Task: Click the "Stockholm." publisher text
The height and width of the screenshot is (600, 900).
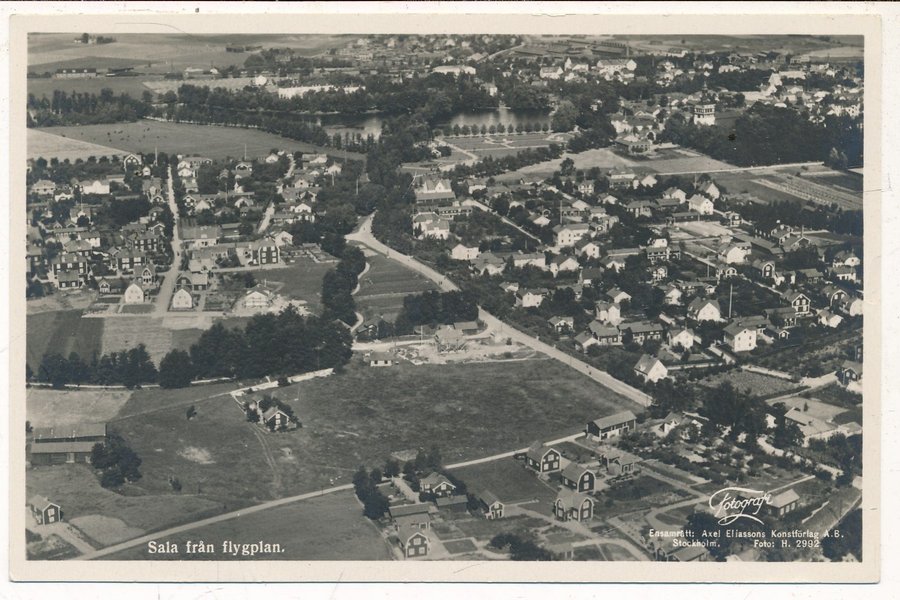Action: click(695, 543)
